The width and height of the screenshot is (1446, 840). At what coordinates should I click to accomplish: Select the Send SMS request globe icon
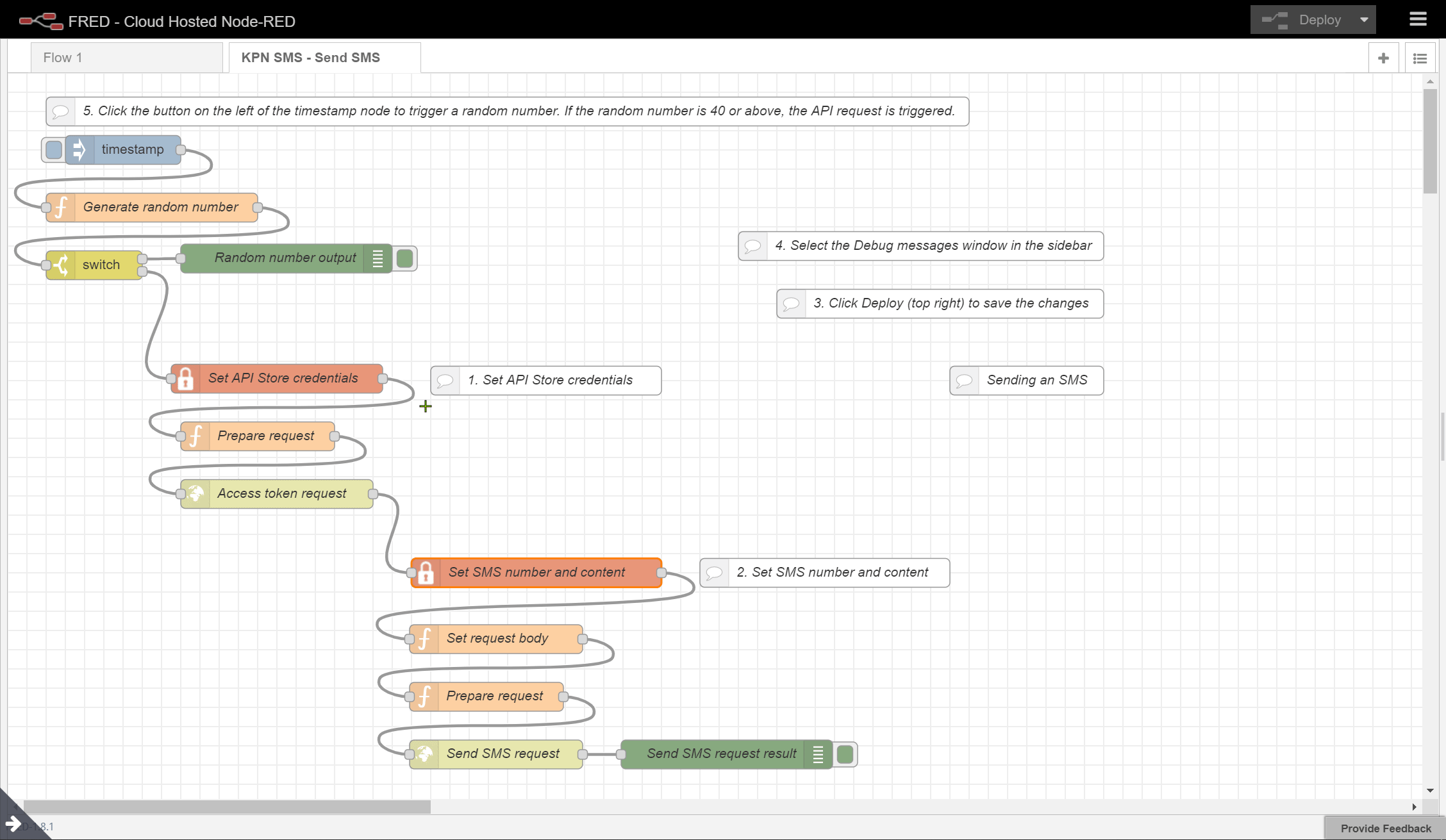(x=424, y=755)
